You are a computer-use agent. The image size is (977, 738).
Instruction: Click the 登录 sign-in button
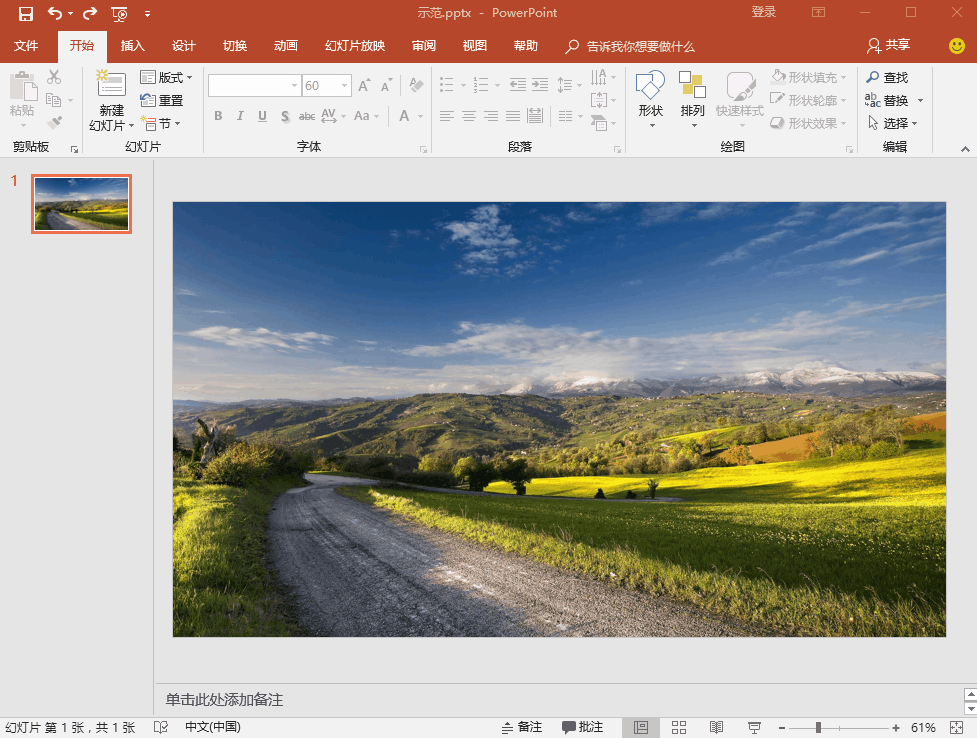pos(763,12)
